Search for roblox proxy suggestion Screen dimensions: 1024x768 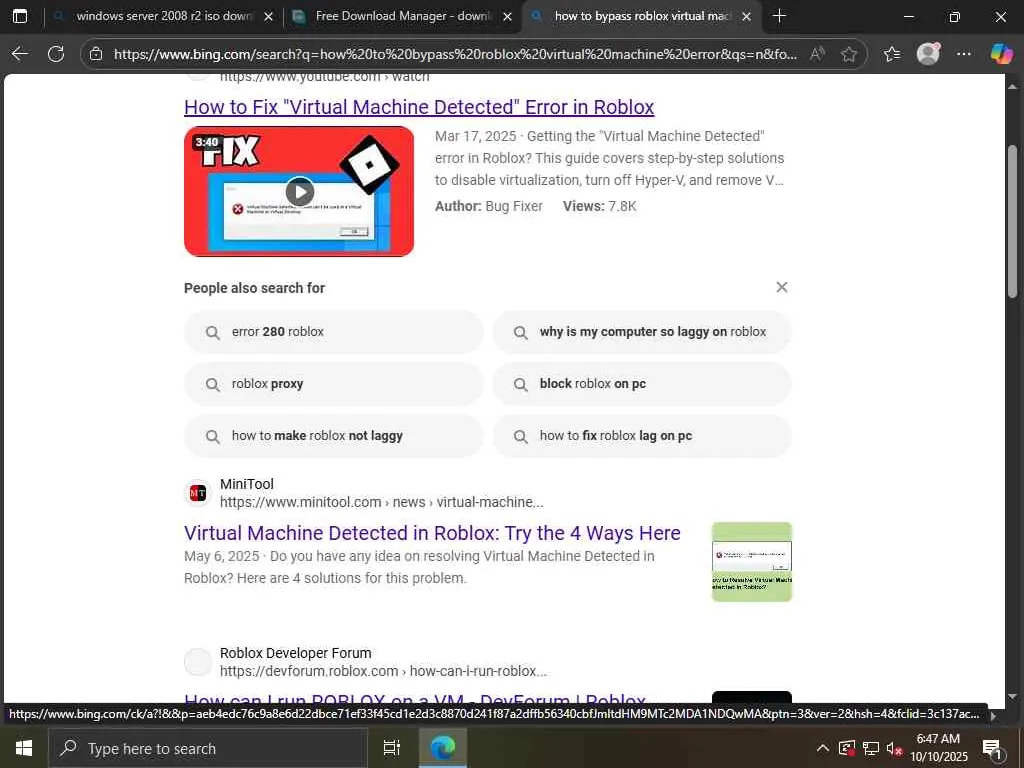334,384
